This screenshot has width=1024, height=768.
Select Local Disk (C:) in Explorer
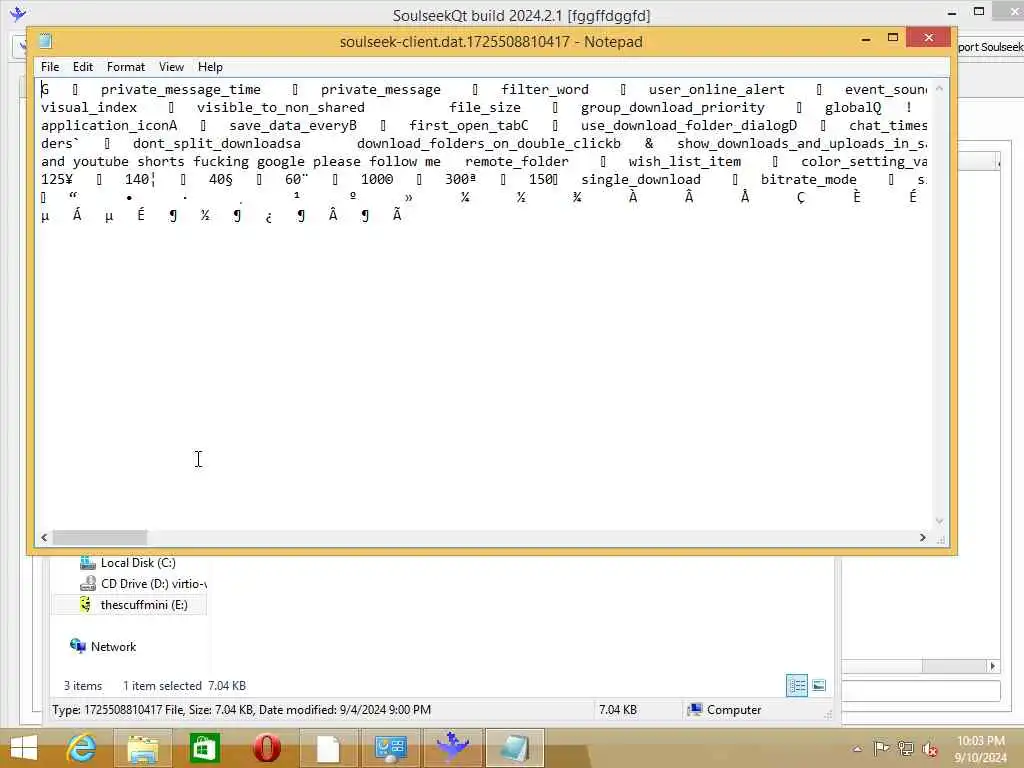pyautogui.click(x=138, y=562)
